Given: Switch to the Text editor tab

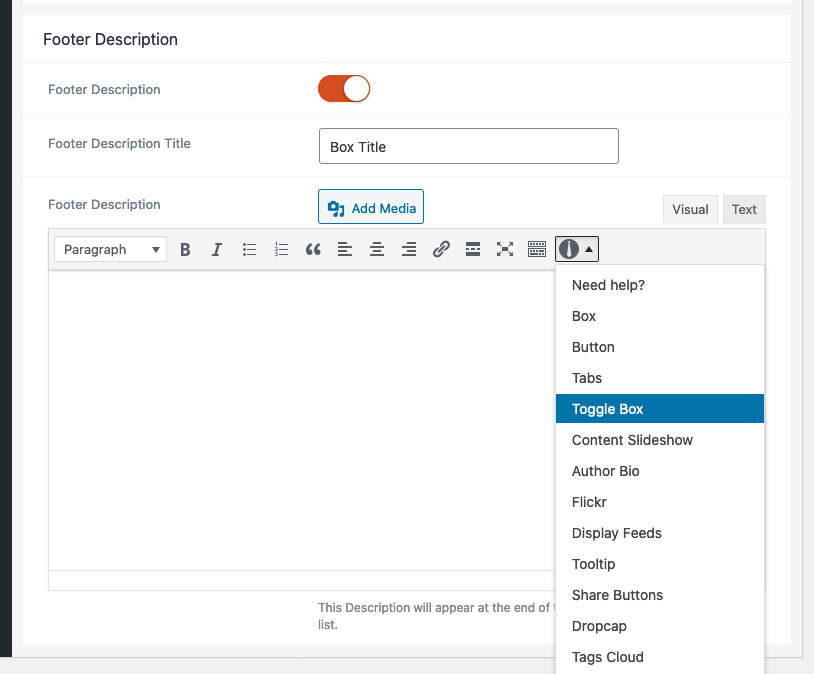Looking at the screenshot, I should point(744,210).
